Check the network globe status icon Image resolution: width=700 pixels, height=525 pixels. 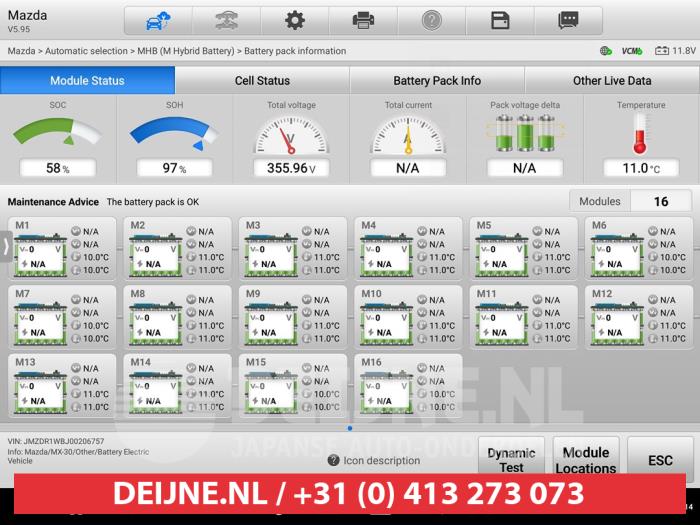click(606, 51)
